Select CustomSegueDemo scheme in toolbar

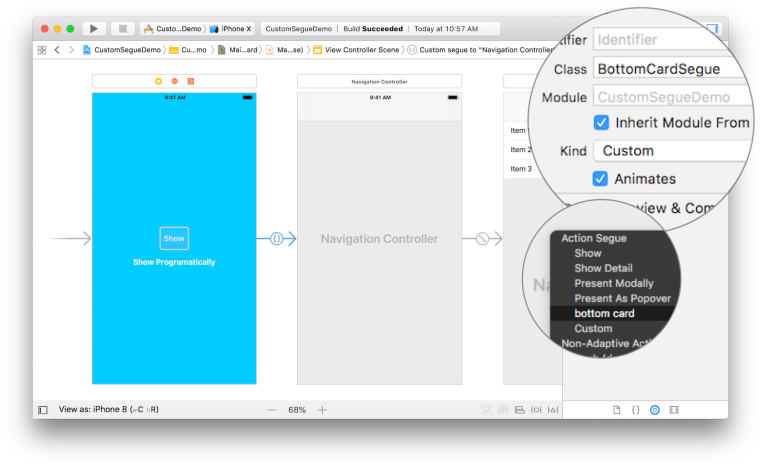pos(174,29)
